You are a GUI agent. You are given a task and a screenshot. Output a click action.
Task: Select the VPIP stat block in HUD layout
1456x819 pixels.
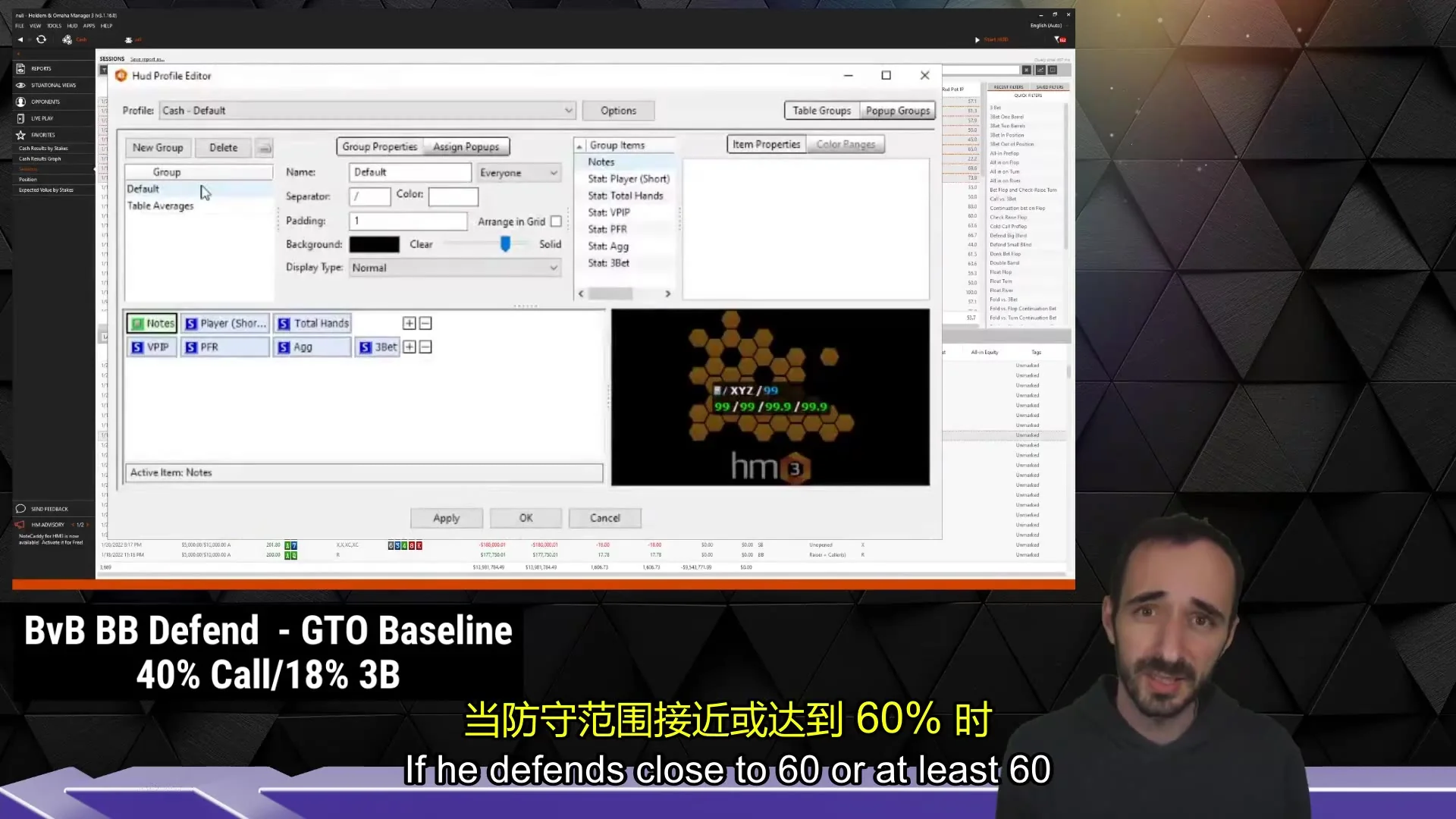[x=152, y=347]
